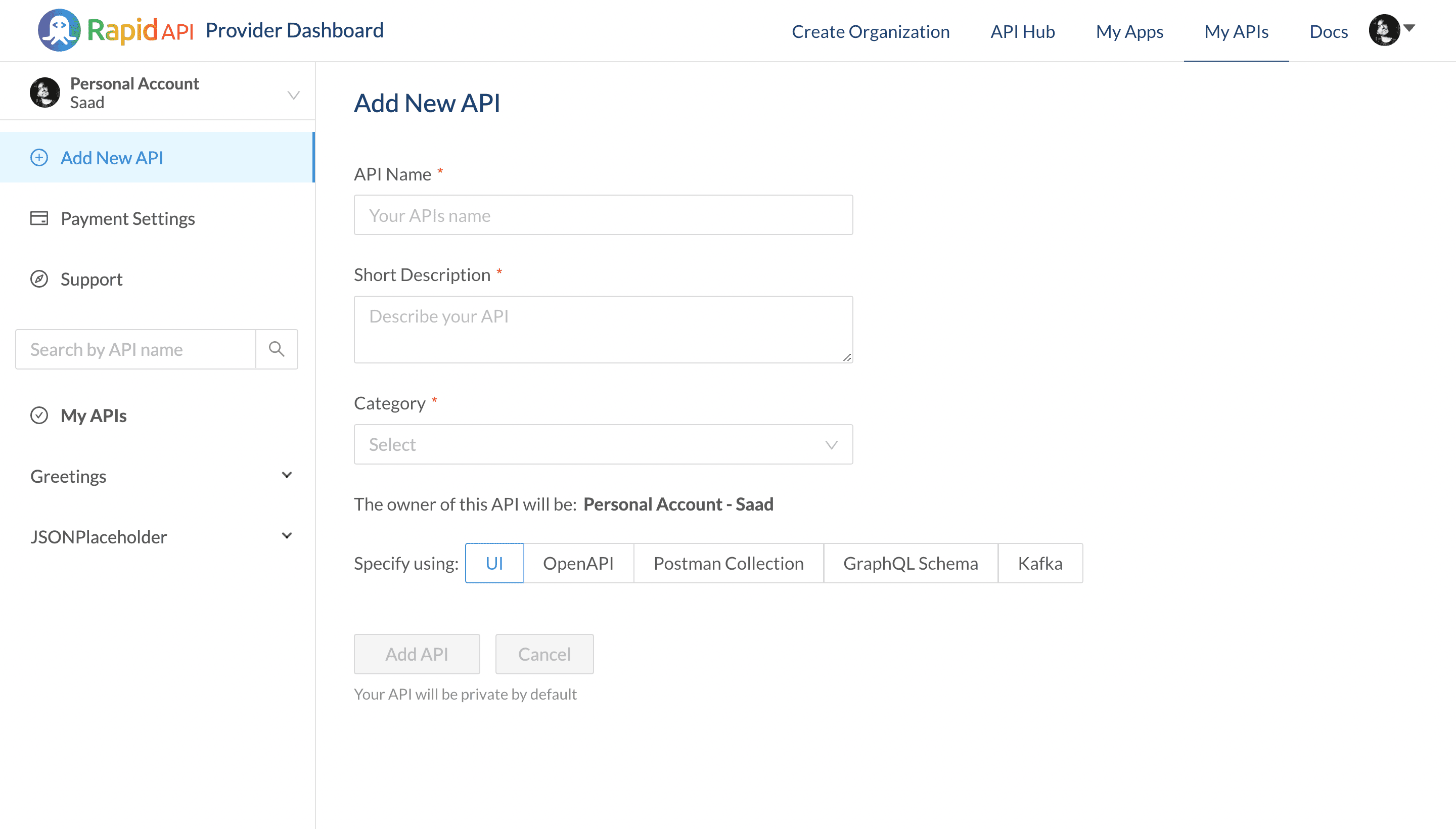Viewport: 1456px width, 829px height.
Task: Click the user profile avatar icon
Action: pyautogui.click(x=1385, y=30)
